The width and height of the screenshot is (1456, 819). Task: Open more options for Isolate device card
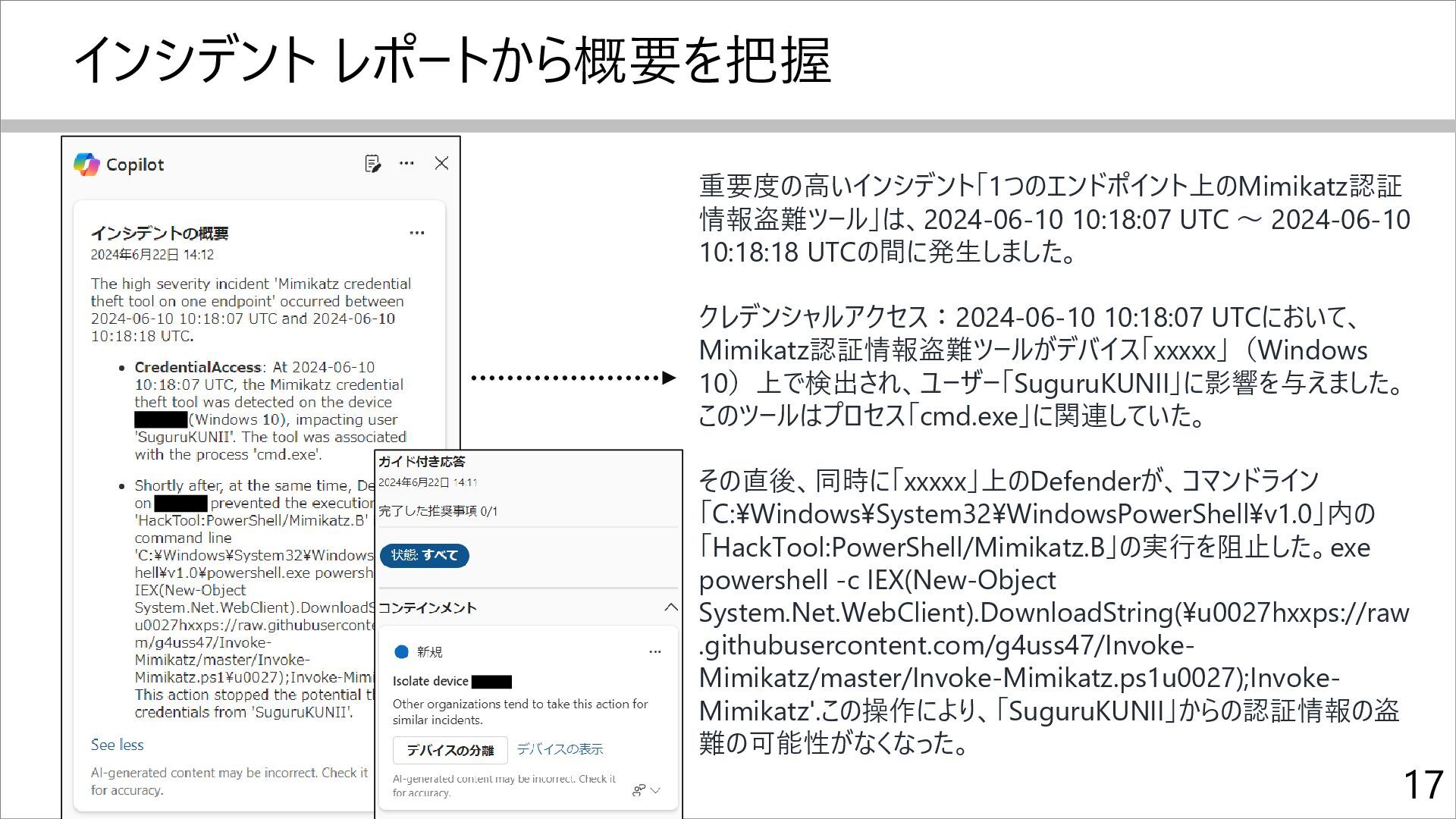655,651
